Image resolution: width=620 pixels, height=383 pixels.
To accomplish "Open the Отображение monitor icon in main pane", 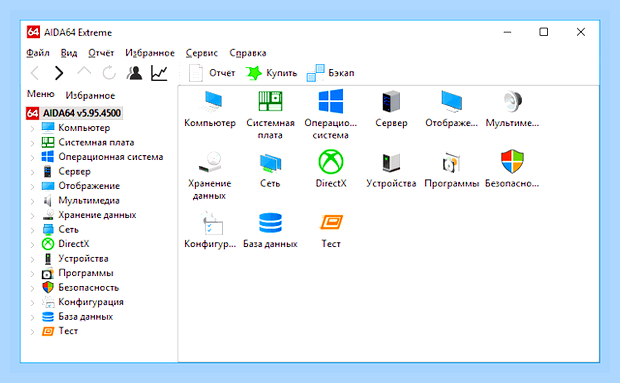I will (452, 102).
